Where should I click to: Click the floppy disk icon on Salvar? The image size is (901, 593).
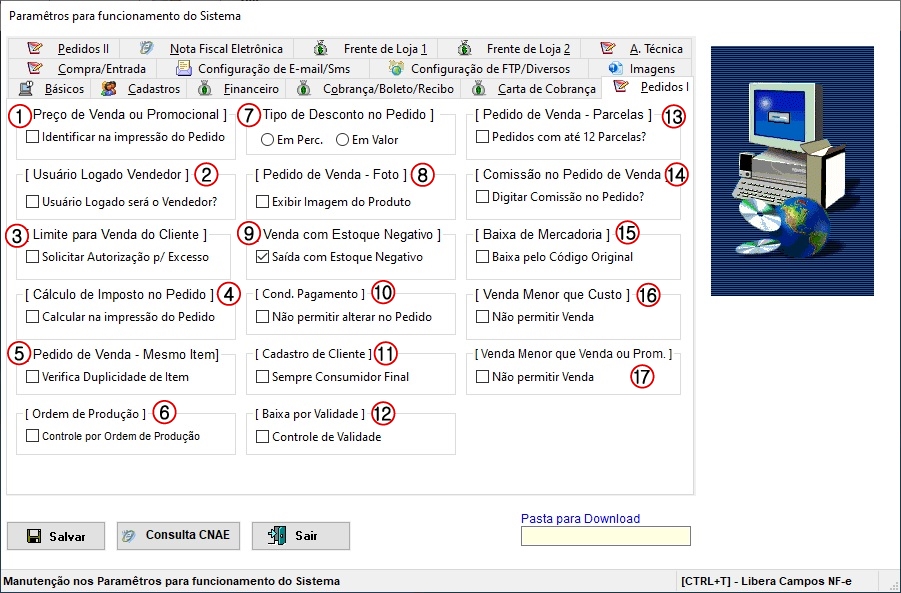click(x=34, y=536)
